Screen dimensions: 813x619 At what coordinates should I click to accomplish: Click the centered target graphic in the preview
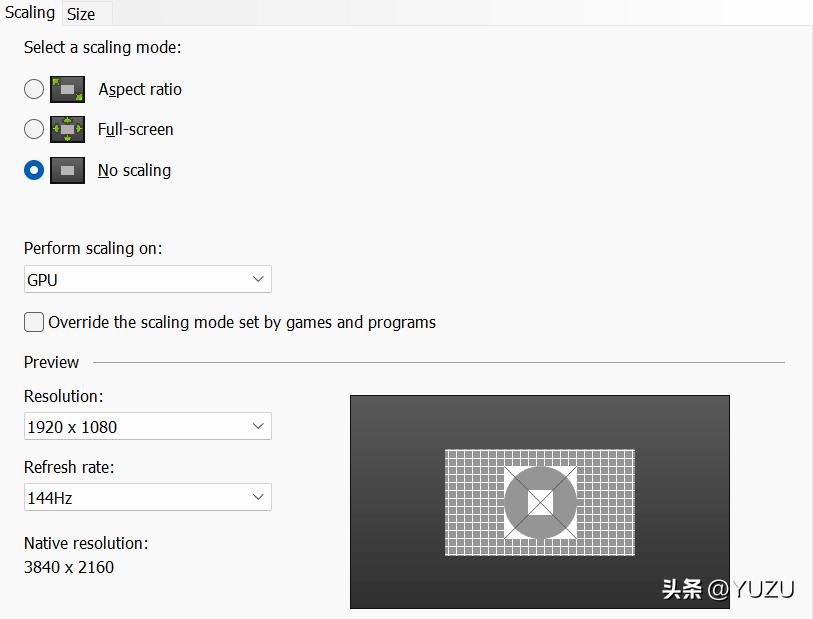[x=540, y=503]
